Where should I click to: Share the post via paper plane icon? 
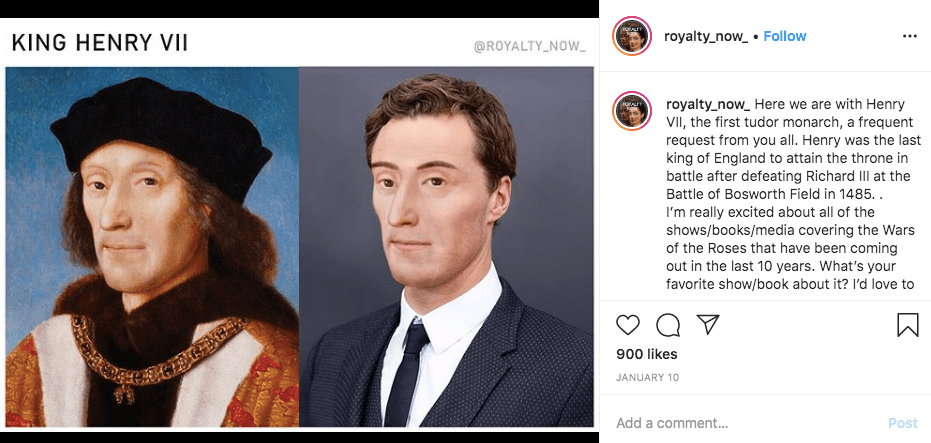pos(708,325)
